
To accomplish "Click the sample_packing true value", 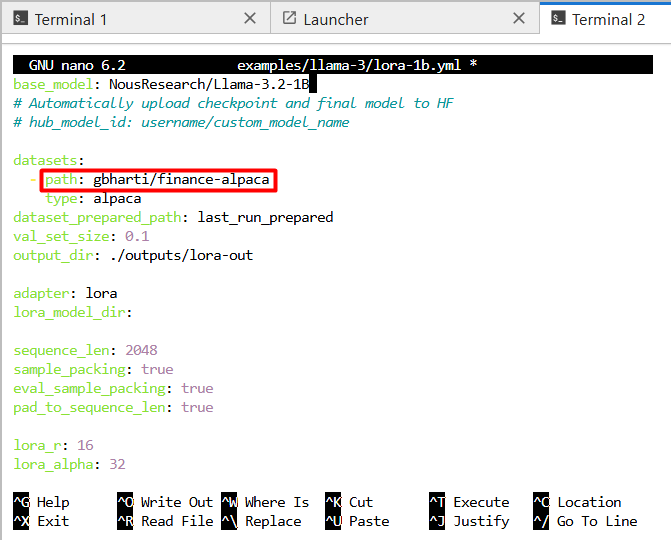I will click(157, 370).
